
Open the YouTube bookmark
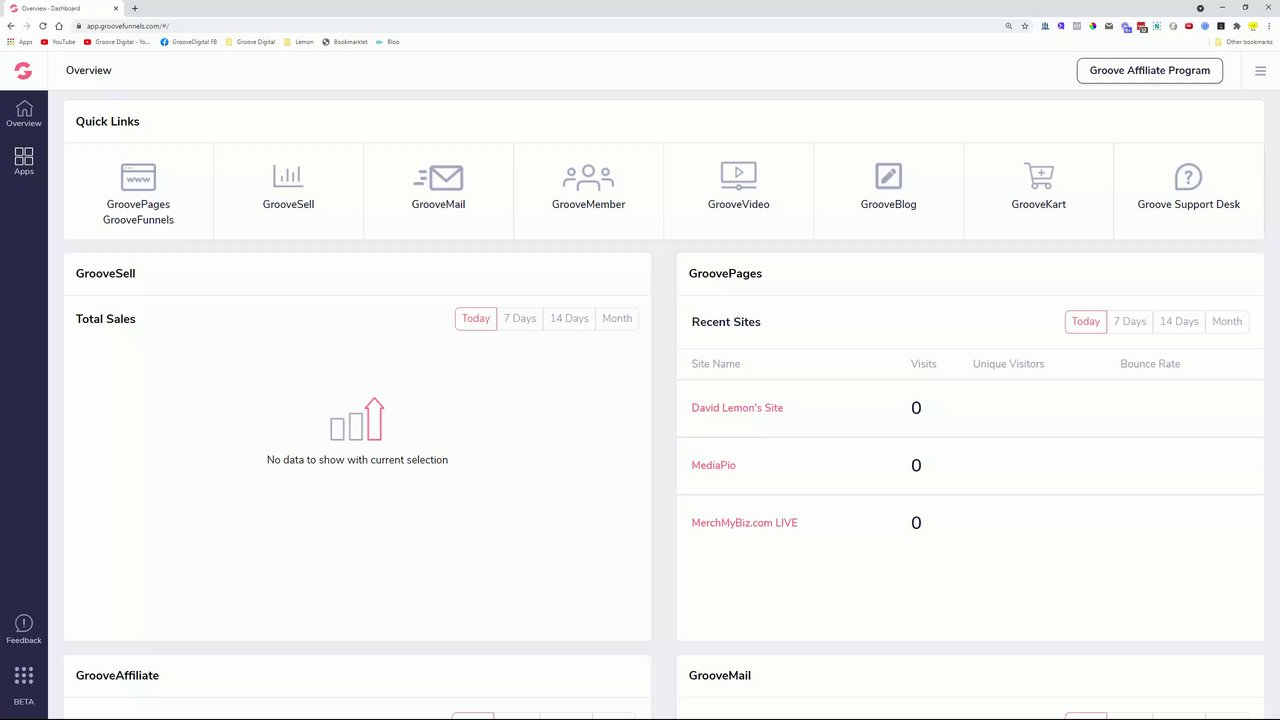[x=58, y=42]
